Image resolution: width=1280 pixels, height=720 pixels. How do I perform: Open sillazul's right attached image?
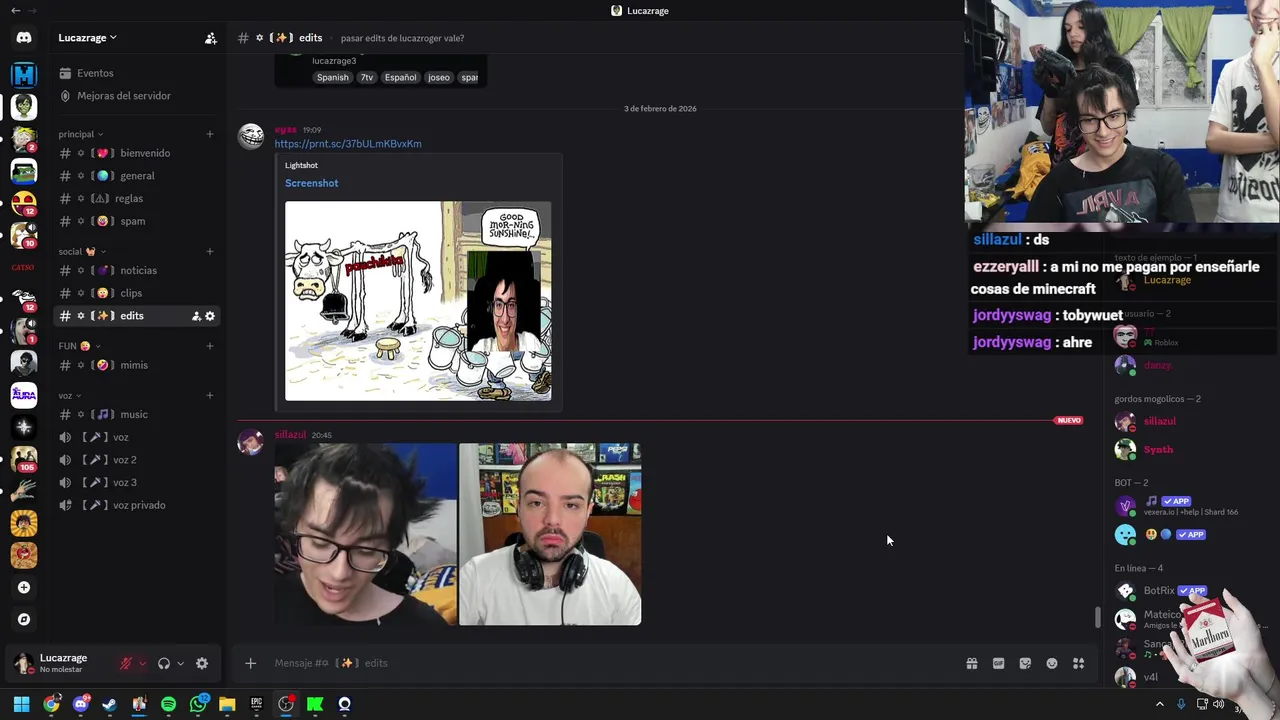550,534
